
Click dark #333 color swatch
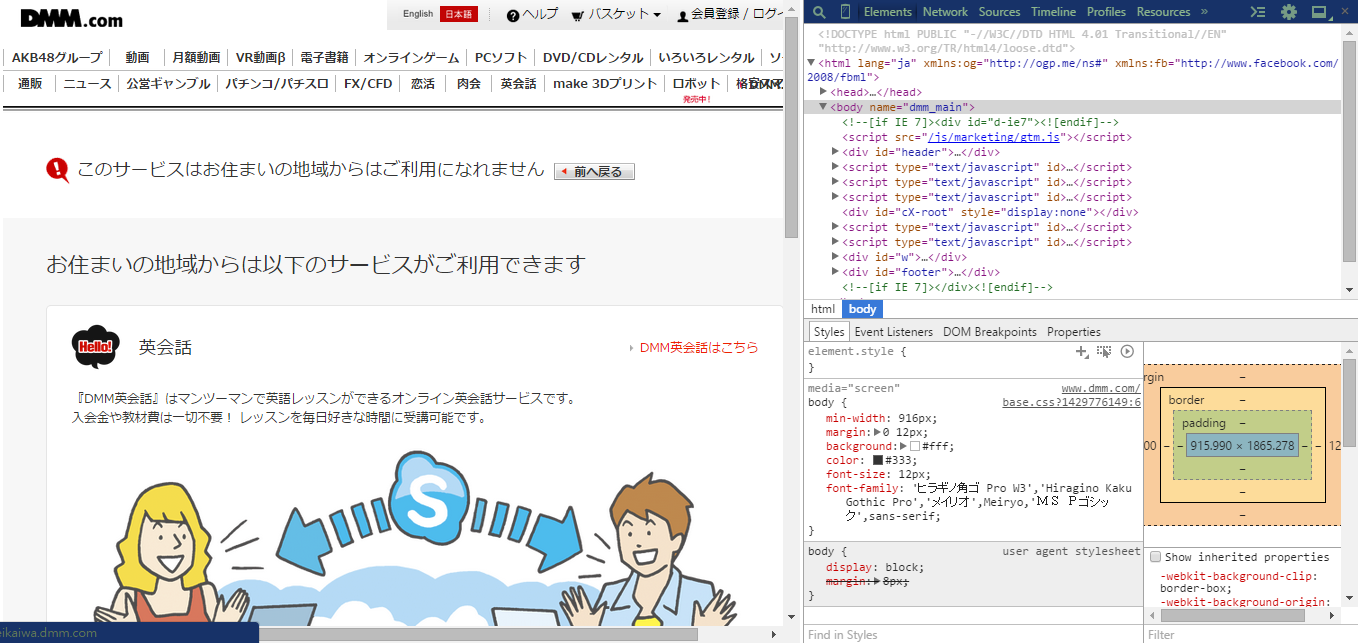pyautogui.click(x=878, y=460)
